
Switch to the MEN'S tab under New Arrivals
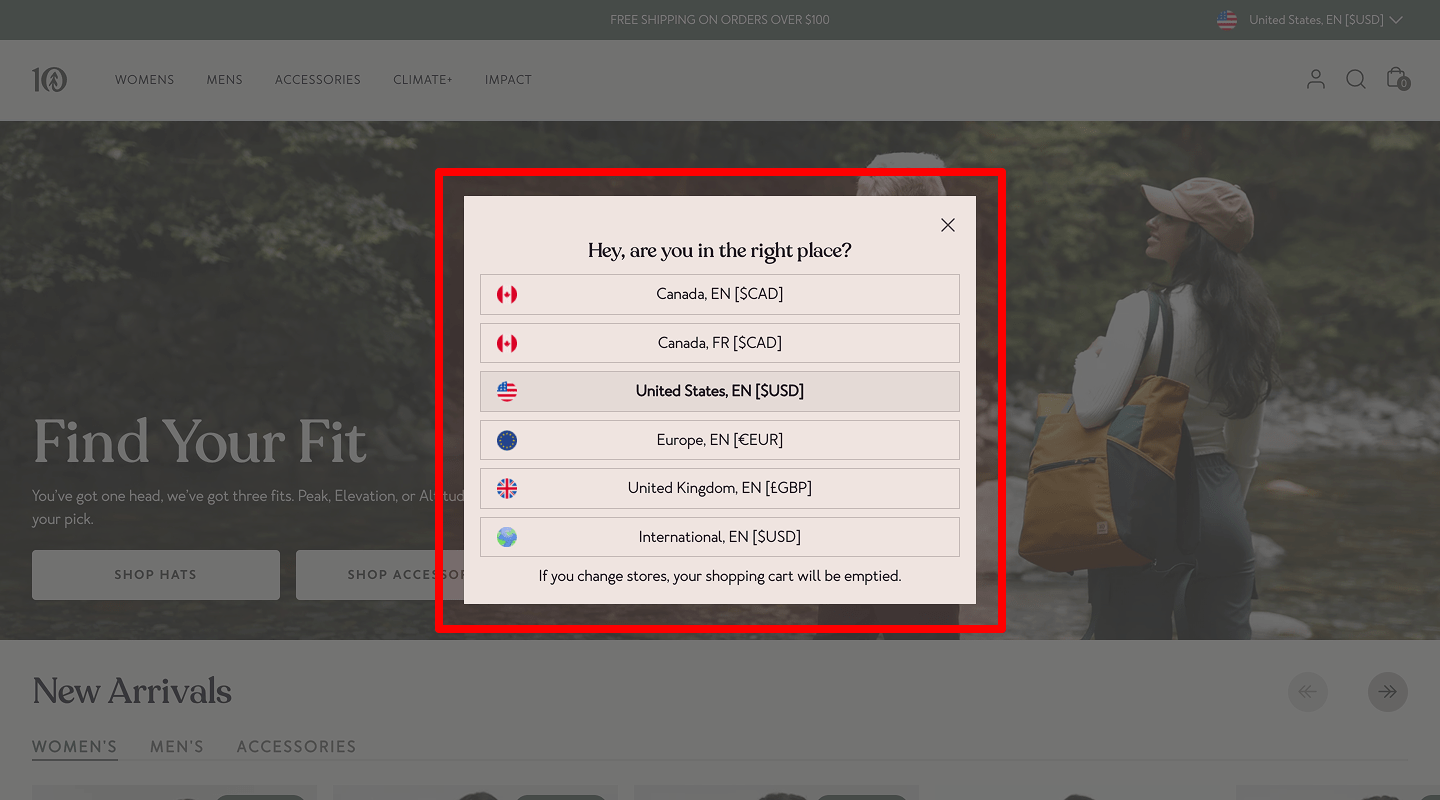(x=176, y=746)
